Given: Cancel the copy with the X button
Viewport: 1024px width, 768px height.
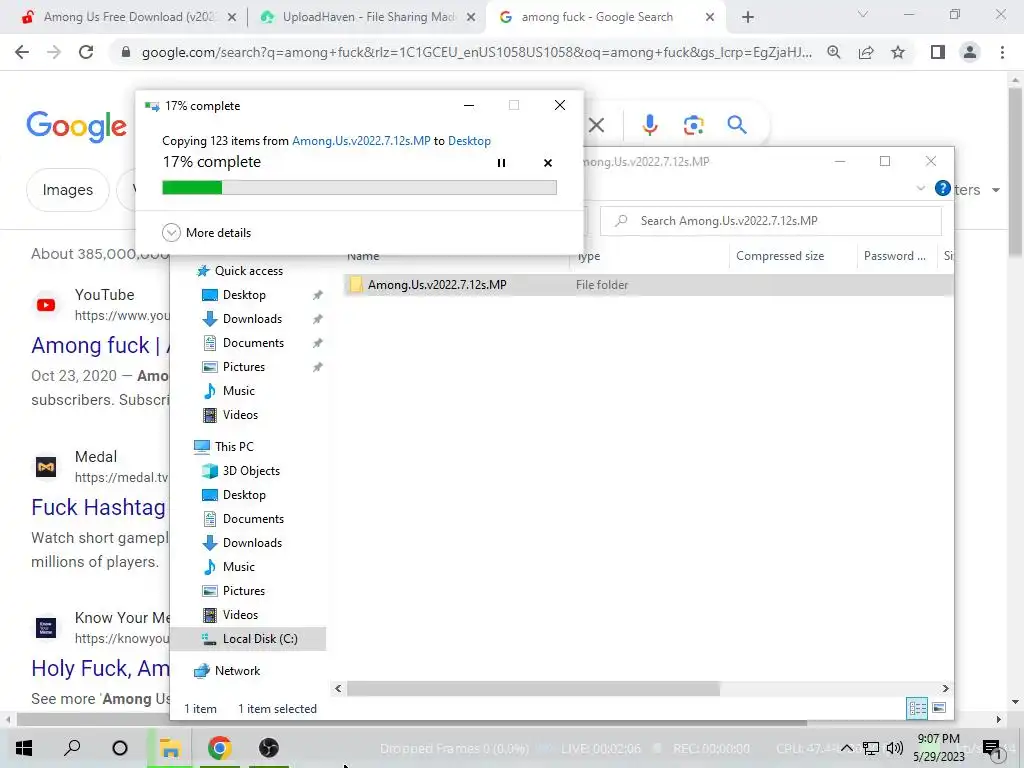Looking at the screenshot, I should [x=548, y=163].
